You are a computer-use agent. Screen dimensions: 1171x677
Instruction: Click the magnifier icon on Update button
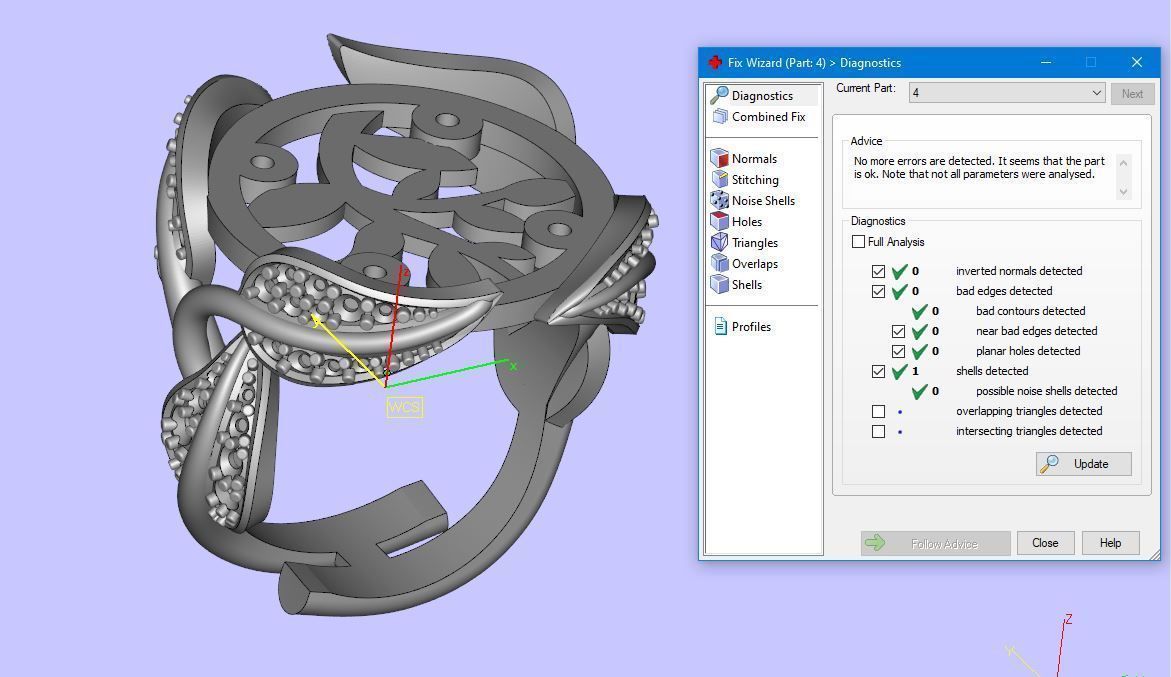pyautogui.click(x=1049, y=464)
